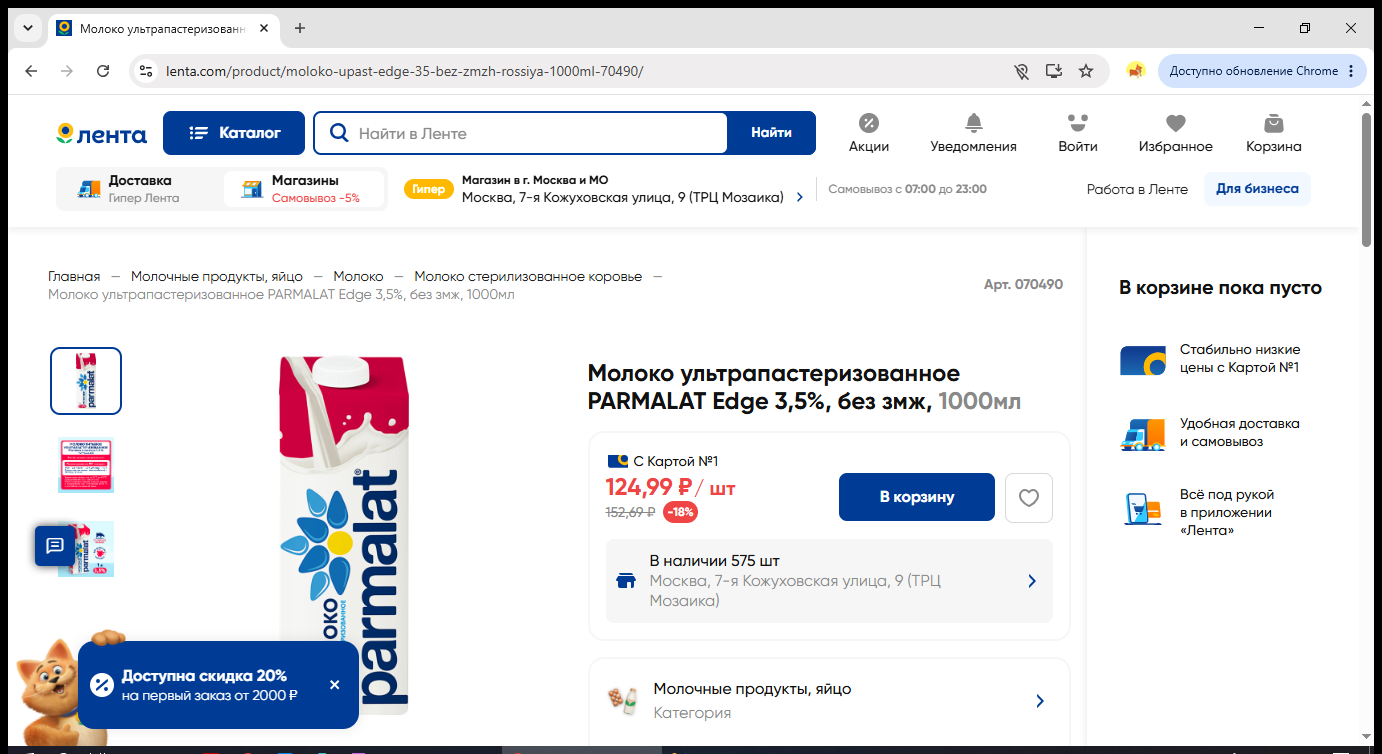
Task: Close the 20% discount popup
Action: point(334,685)
